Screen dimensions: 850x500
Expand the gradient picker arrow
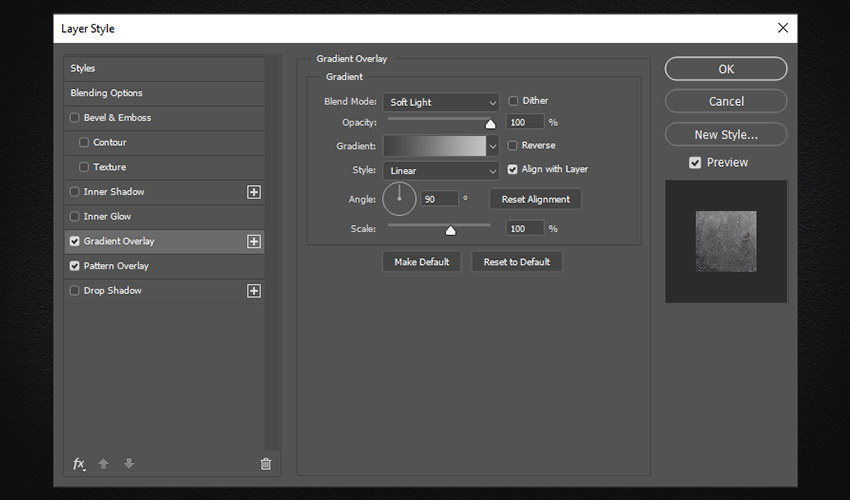[492, 146]
